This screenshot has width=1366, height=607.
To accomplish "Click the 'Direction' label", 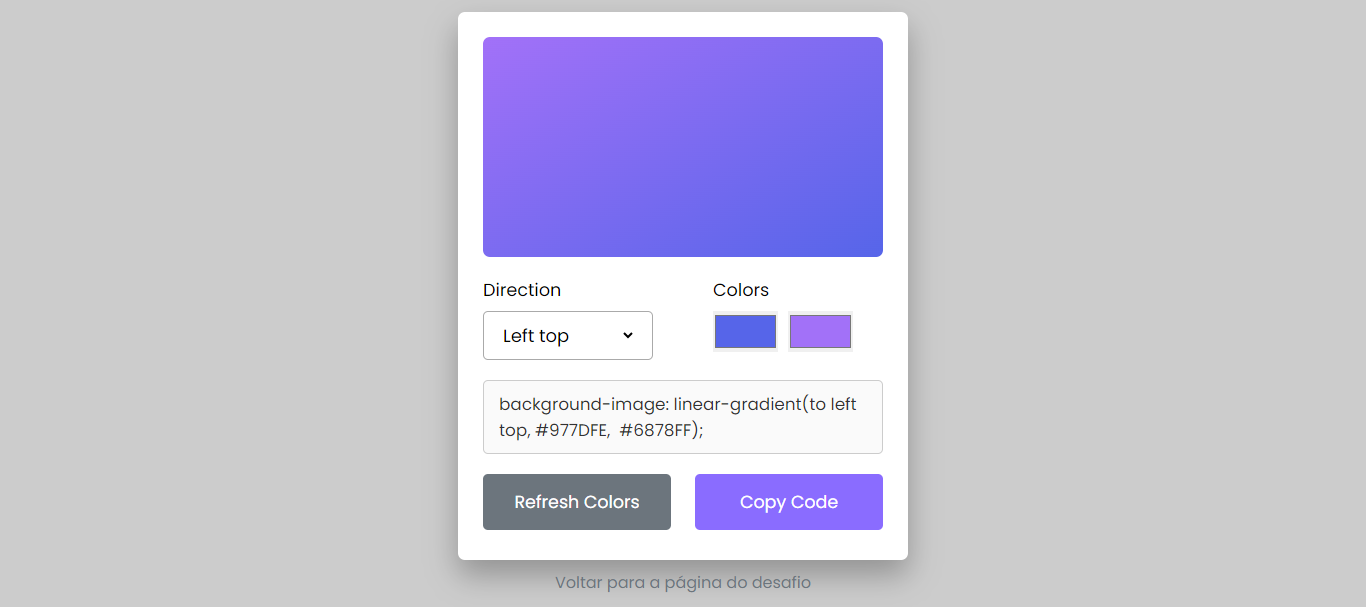I will click(x=522, y=290).
